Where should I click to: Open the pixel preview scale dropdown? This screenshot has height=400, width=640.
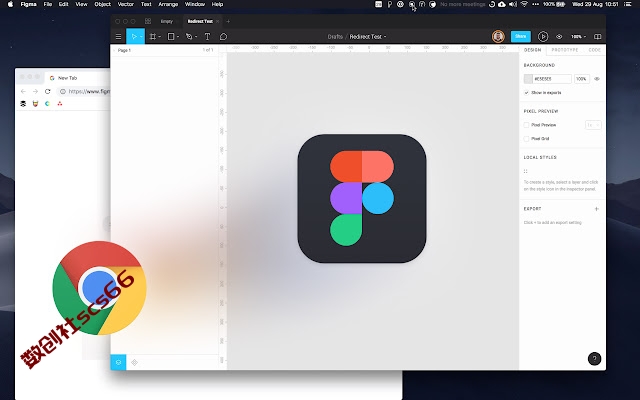pyautogui.click(x=593, y=125)
